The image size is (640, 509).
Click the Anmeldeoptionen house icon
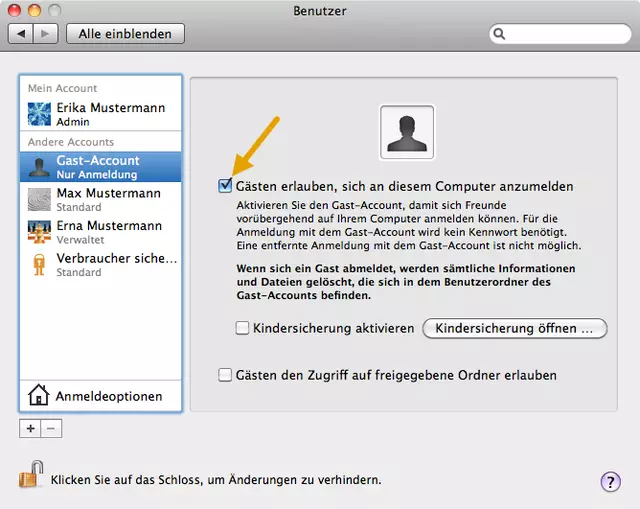coord(39,396)
